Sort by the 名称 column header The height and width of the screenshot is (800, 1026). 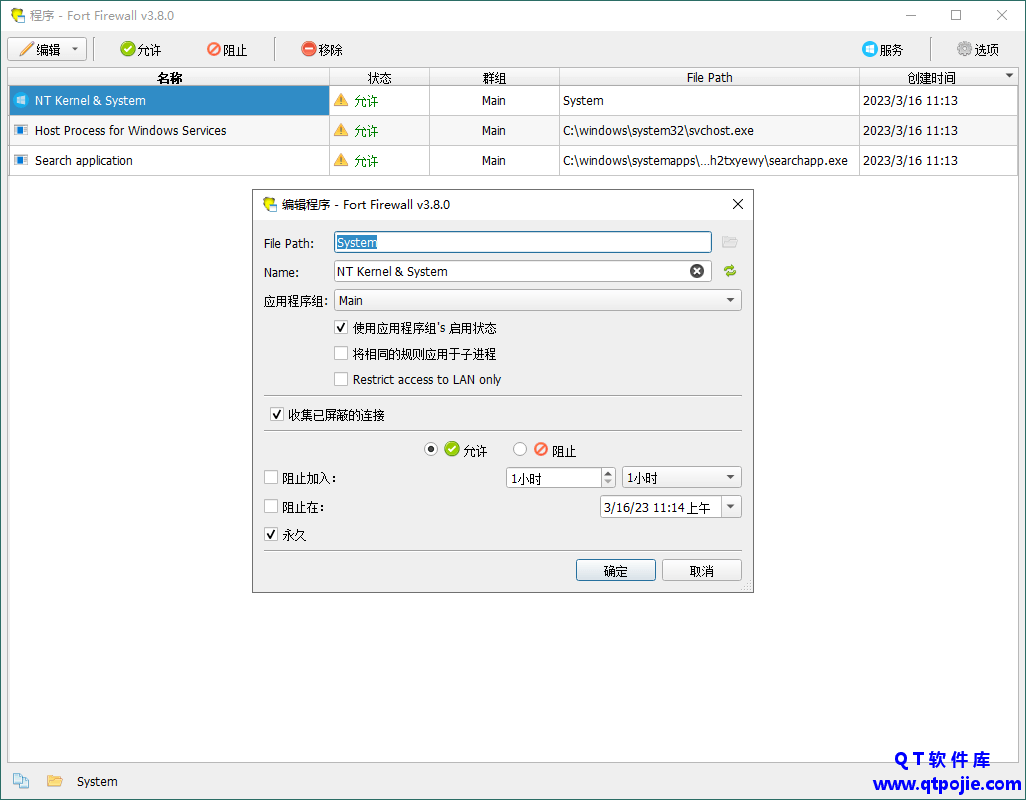(x=169, y=78)
